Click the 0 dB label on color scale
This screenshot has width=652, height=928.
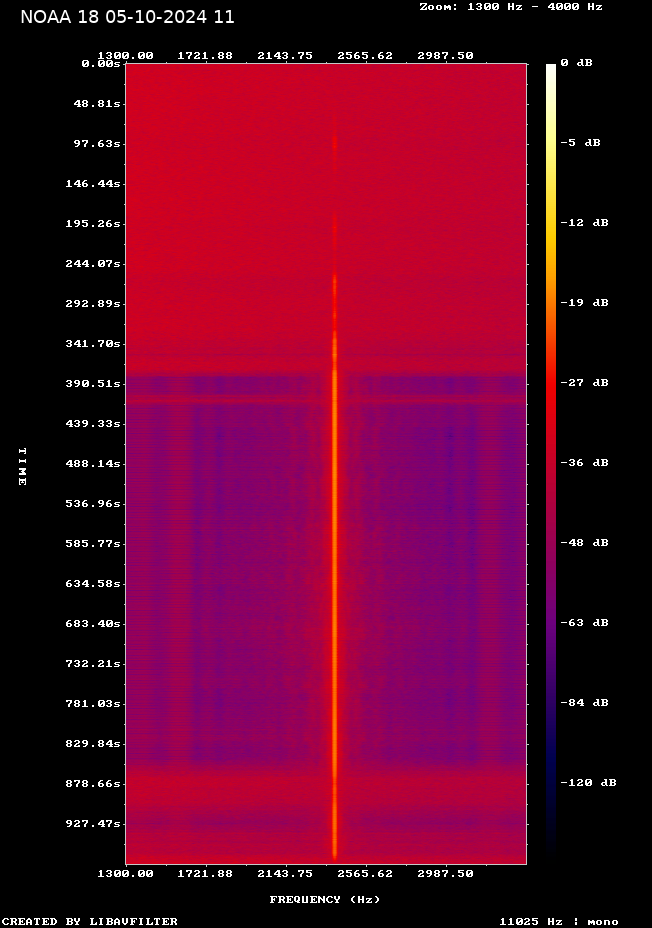(x=576, y=63)
